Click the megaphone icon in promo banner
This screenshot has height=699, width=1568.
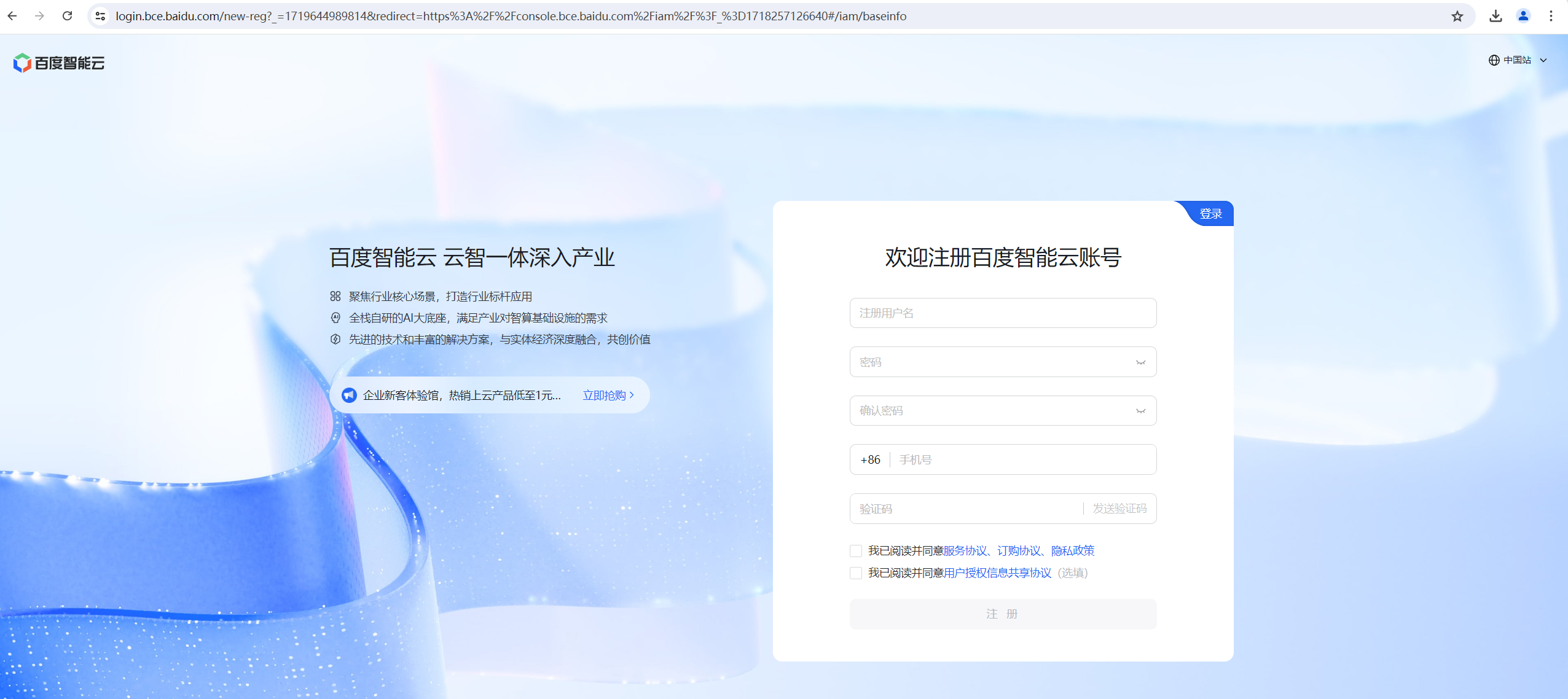click(349, 395)
